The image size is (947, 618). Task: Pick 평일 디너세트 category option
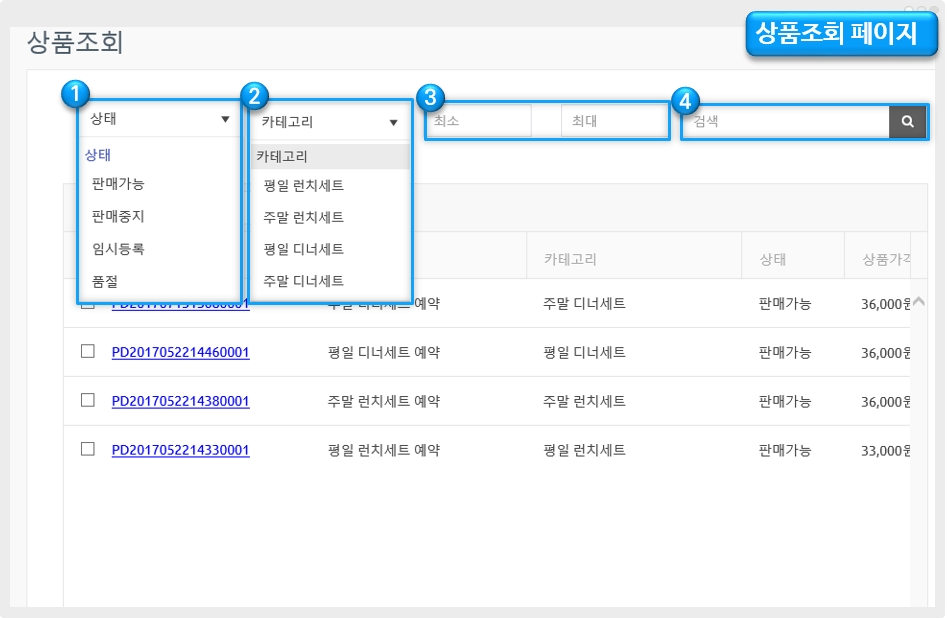[303, 249]
